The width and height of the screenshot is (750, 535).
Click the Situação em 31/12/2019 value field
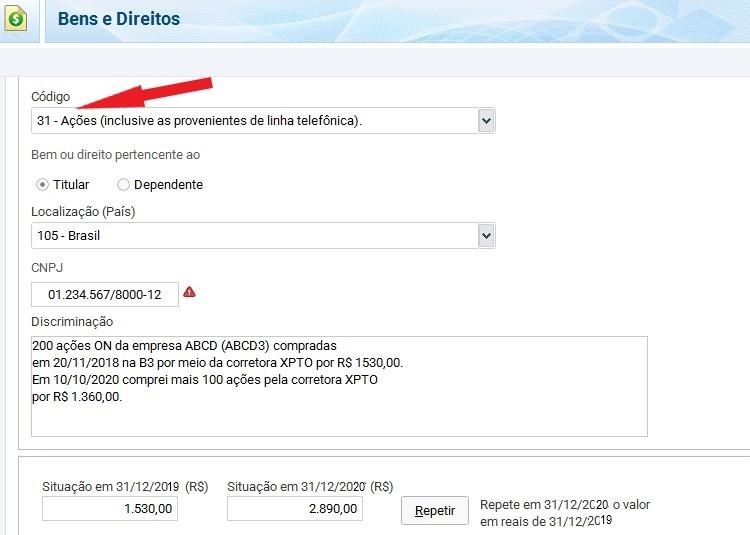110,508
